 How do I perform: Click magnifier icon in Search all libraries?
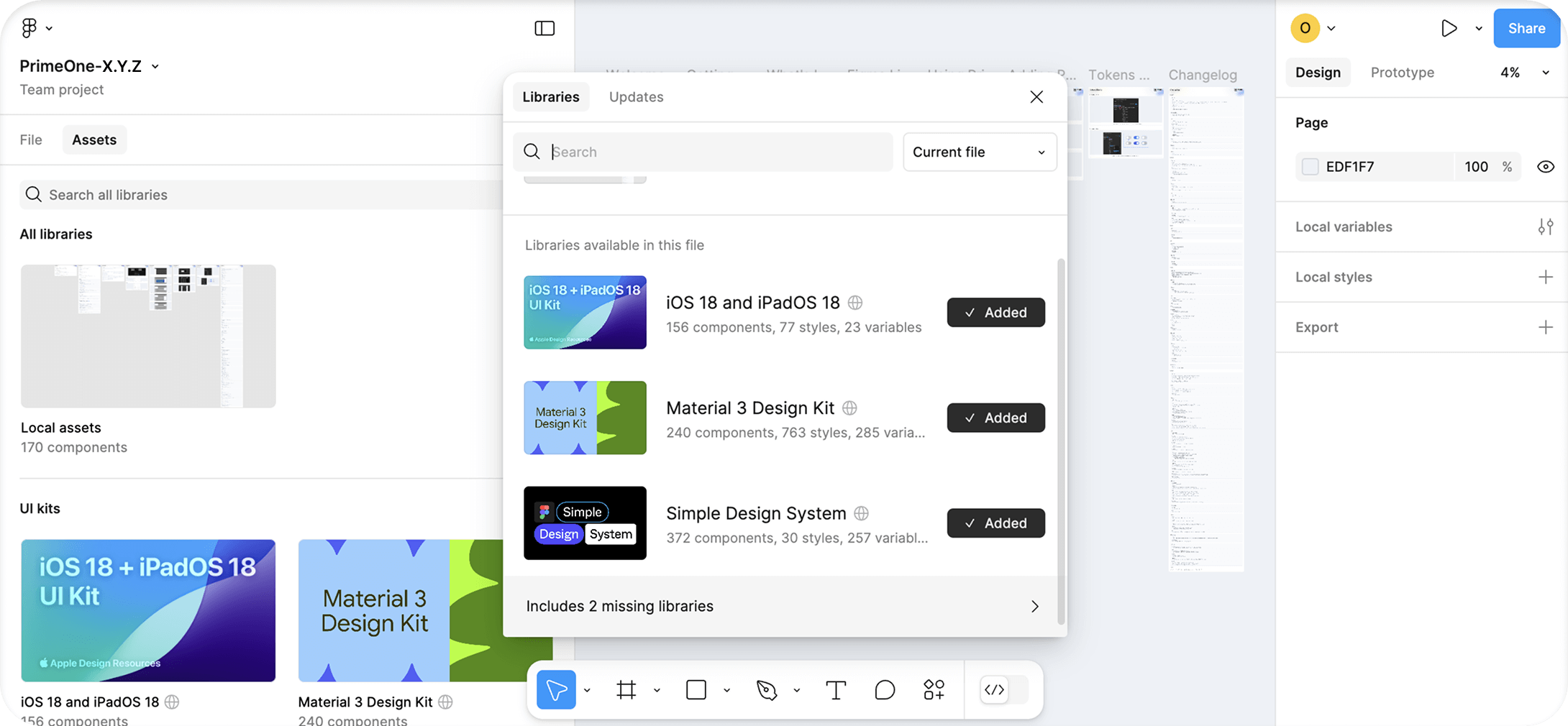[x=33, y=194]
